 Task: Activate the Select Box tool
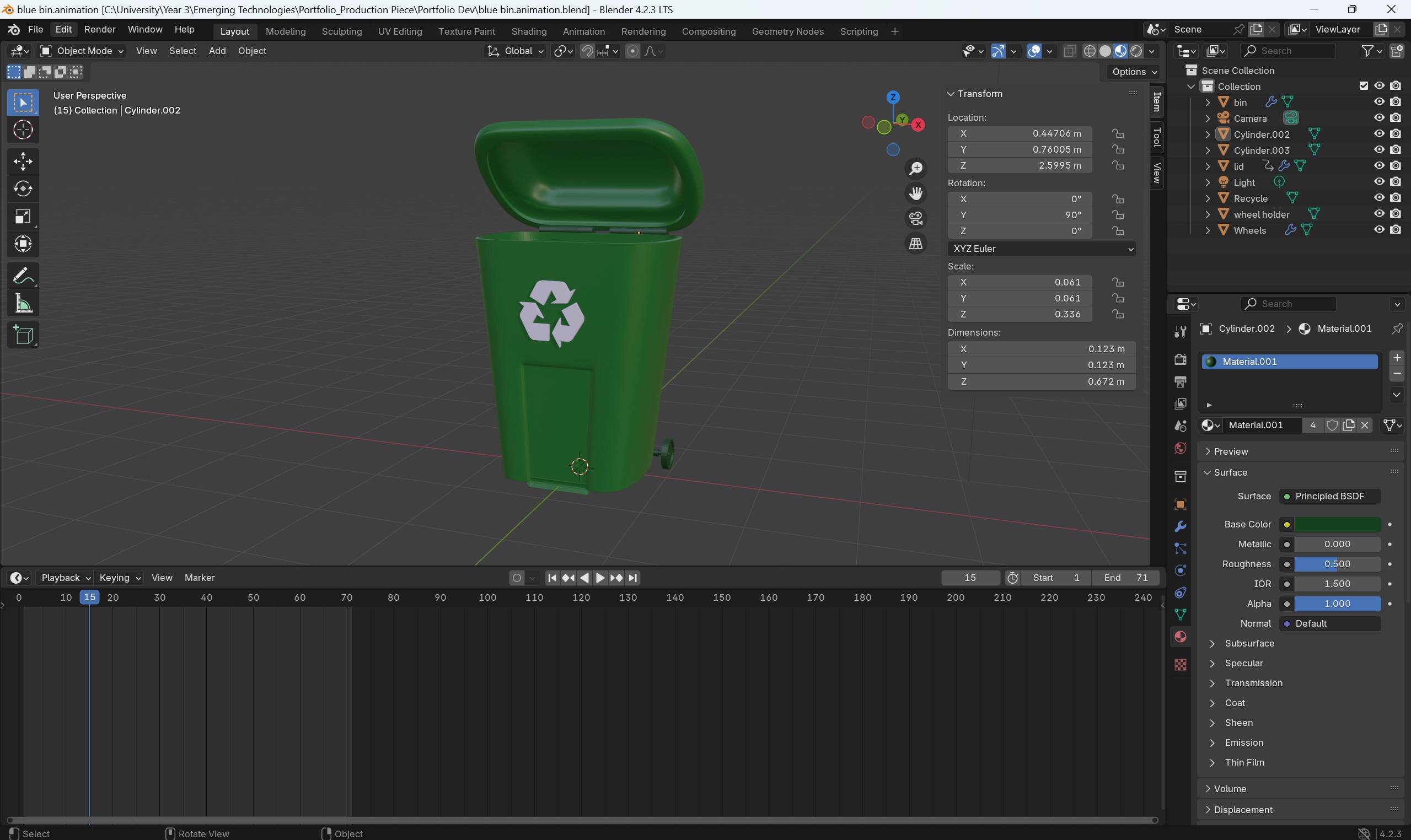click(x=23, y=103)
